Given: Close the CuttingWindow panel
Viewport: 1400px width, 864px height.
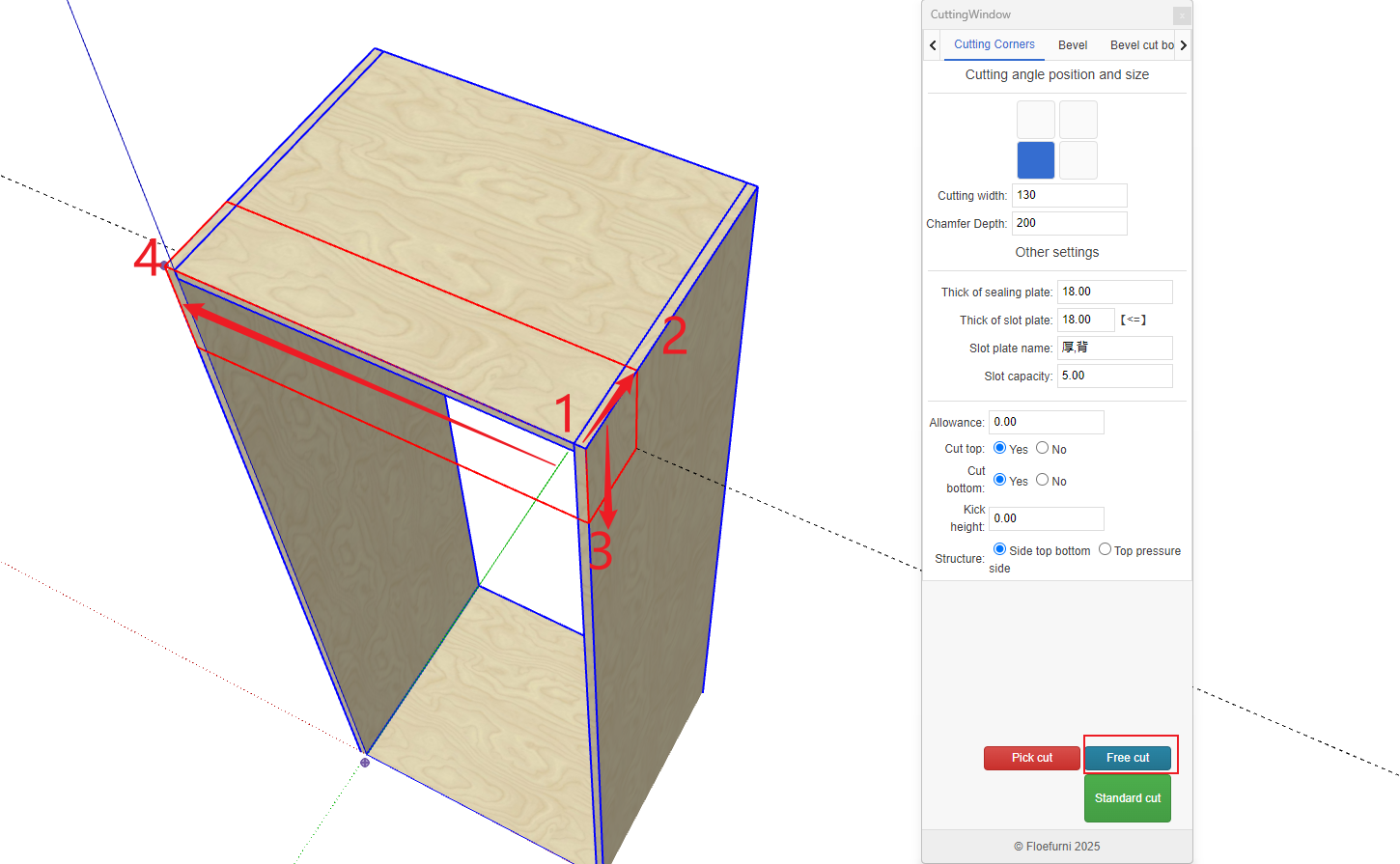Looking at the screenshot, I should tap(1181, 15).
